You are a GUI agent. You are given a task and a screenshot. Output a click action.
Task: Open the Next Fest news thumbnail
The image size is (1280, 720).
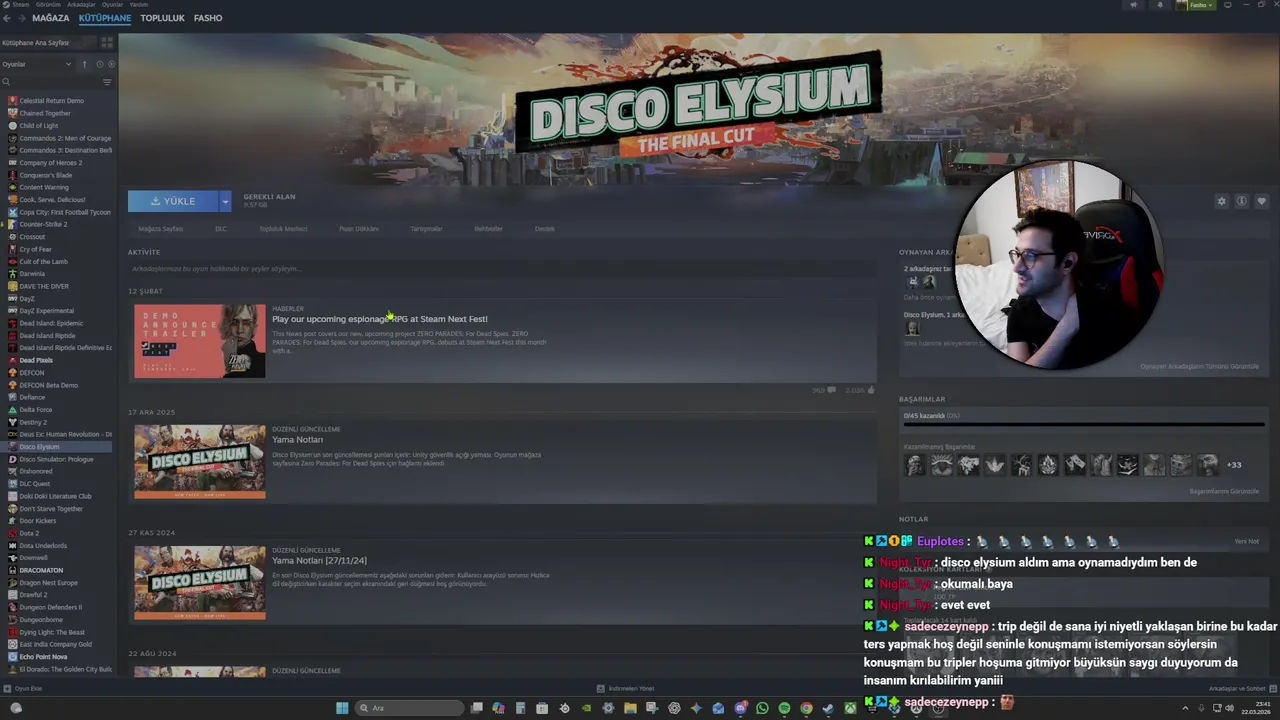(x=200, y=341)
